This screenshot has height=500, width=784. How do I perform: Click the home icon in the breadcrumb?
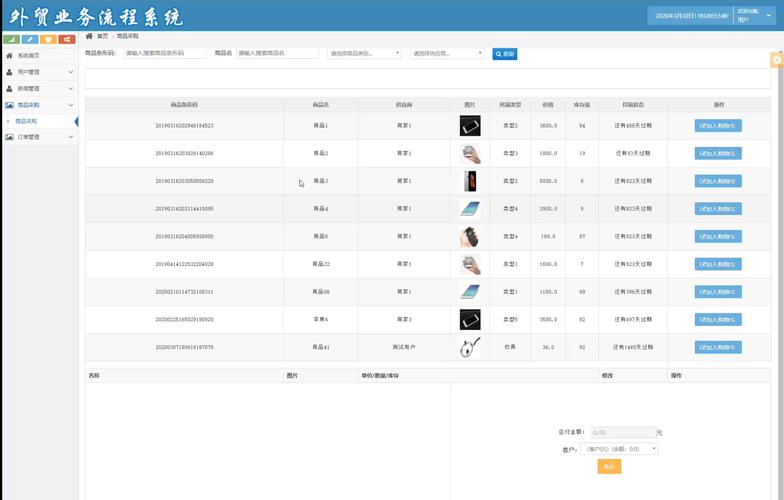tap(89, 36)
